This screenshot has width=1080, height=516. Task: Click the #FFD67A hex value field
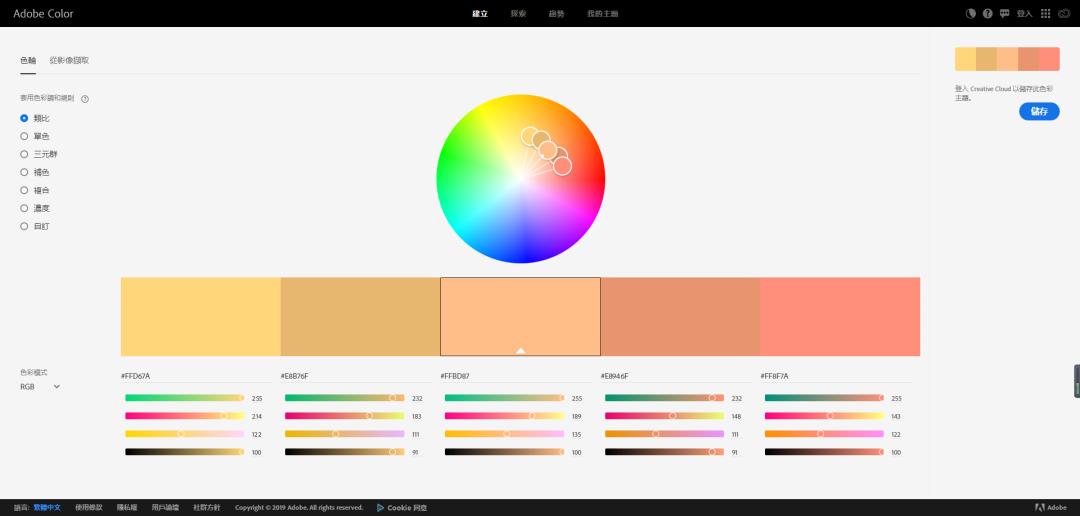(x=136, y=376)
